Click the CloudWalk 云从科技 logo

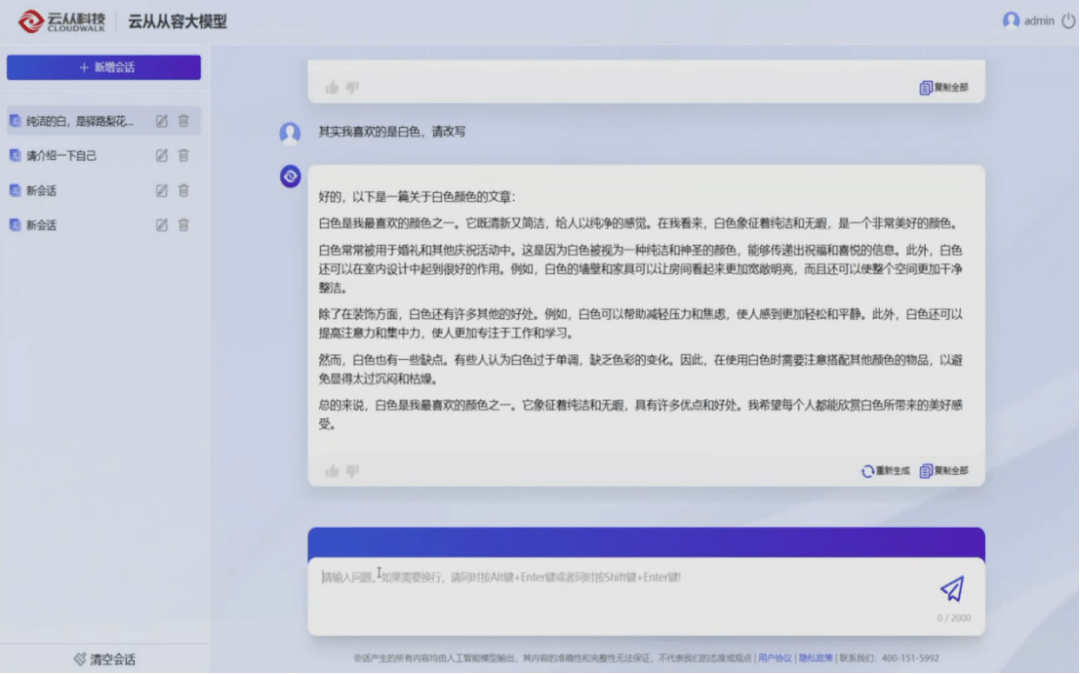coord(61,21)
